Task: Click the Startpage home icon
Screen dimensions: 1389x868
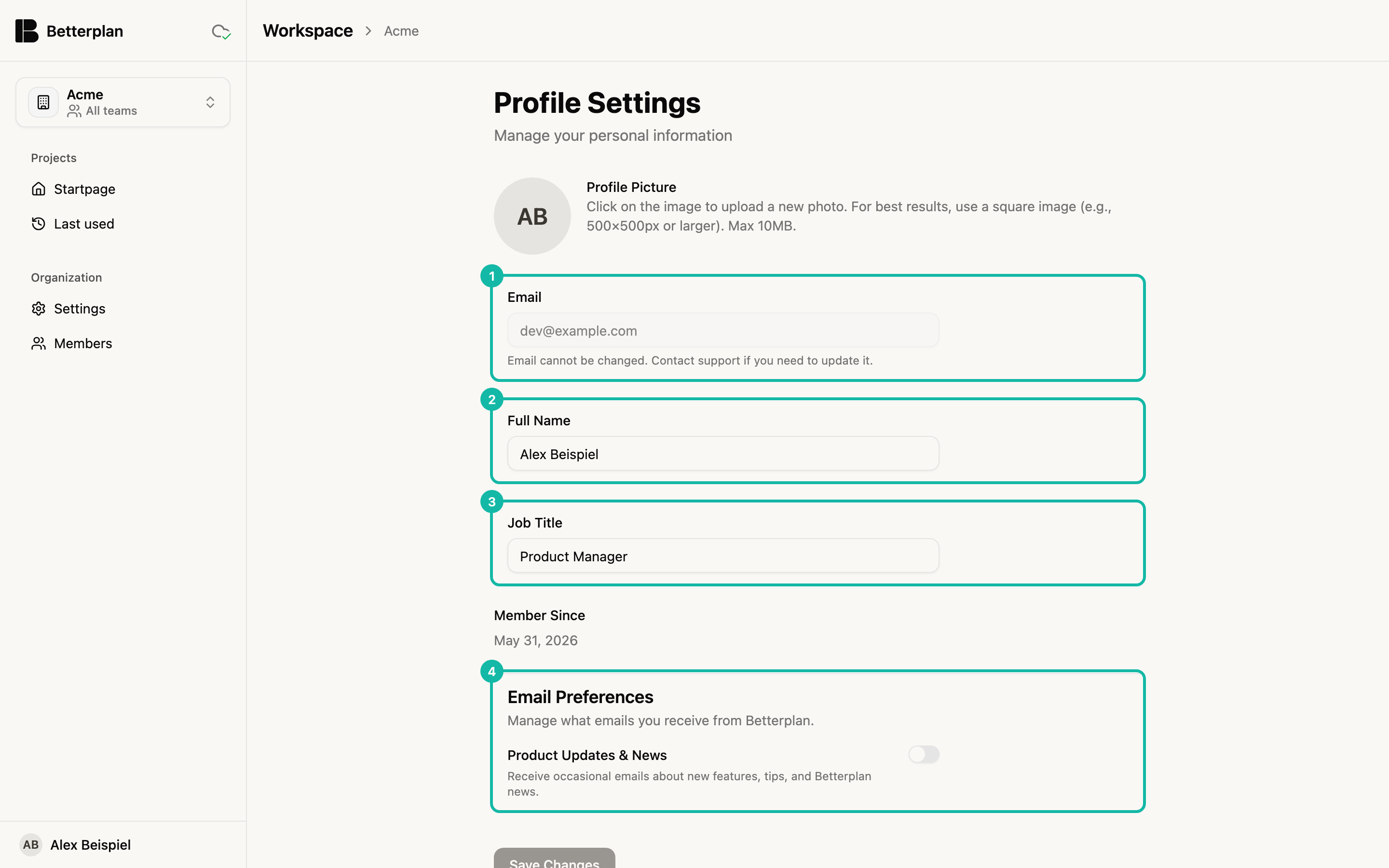Action: tap(39, 189)
